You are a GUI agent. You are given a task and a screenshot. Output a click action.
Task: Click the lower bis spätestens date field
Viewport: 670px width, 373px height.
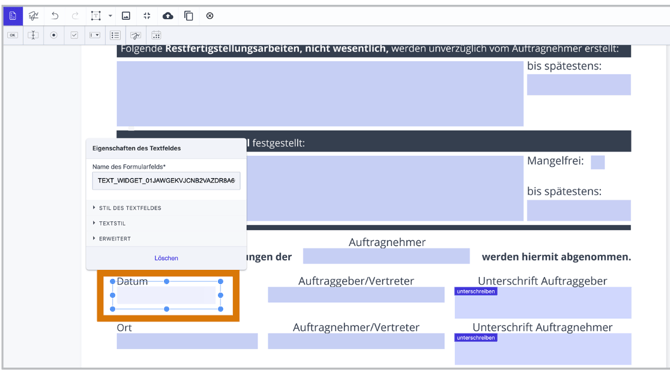(x=579, y=210)
